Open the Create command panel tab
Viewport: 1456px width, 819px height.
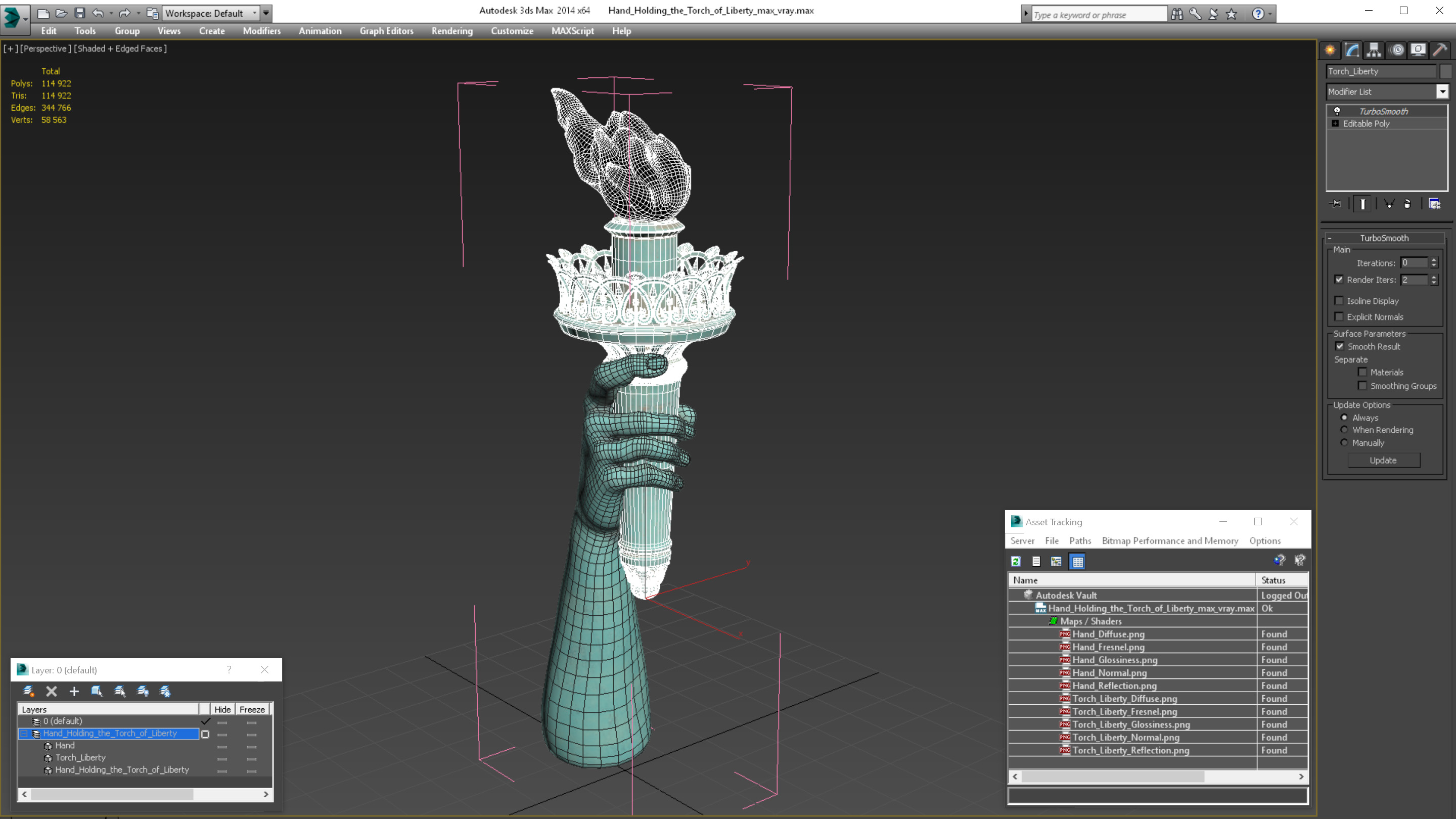[x=1330, y=51]
